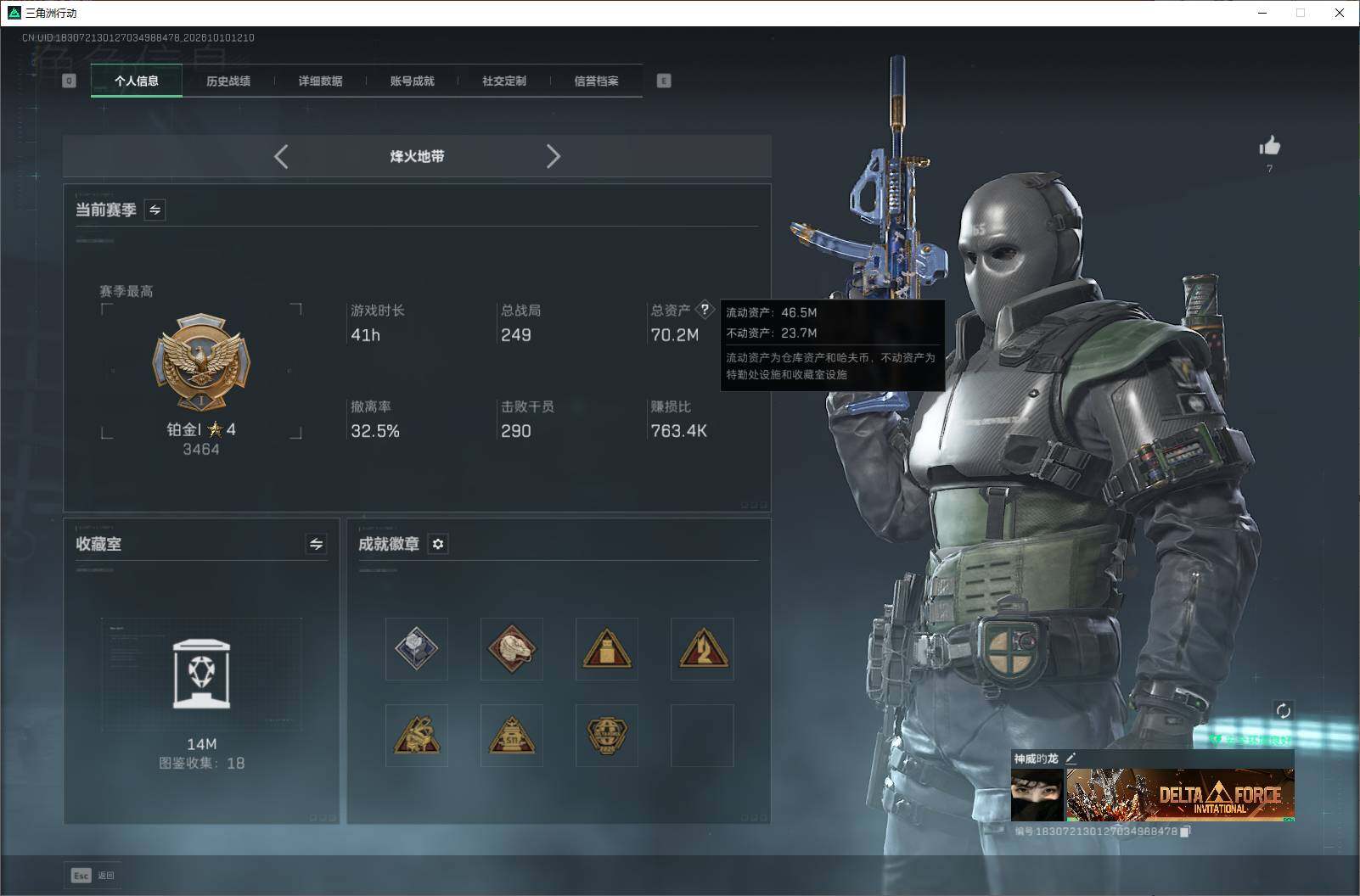Image resolution: width=1360 pixels, height=896 pixels.
Task: Open 成就徽章 settings gear
Action: tap(438, 544)
